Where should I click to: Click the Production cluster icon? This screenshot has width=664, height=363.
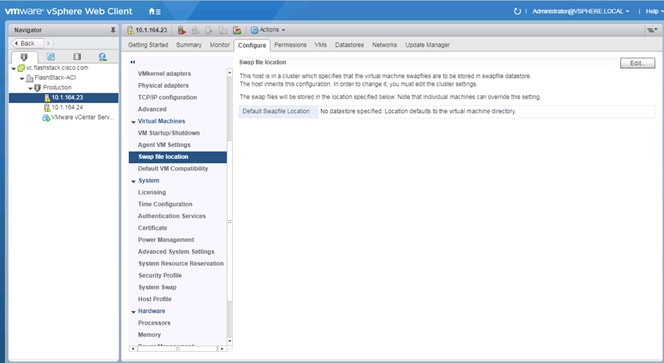click(37, 88)
